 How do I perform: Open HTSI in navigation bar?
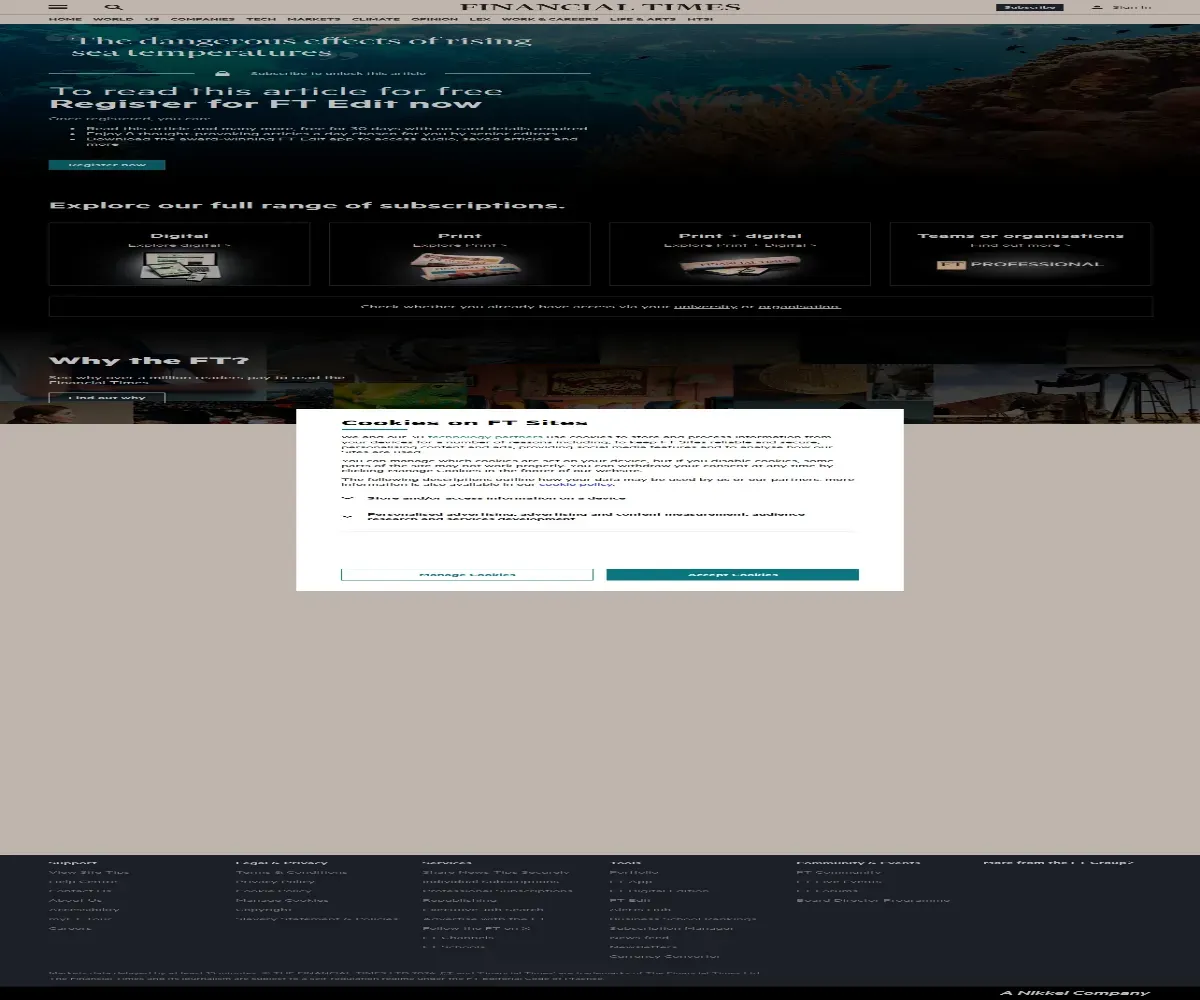coord(701,19)
